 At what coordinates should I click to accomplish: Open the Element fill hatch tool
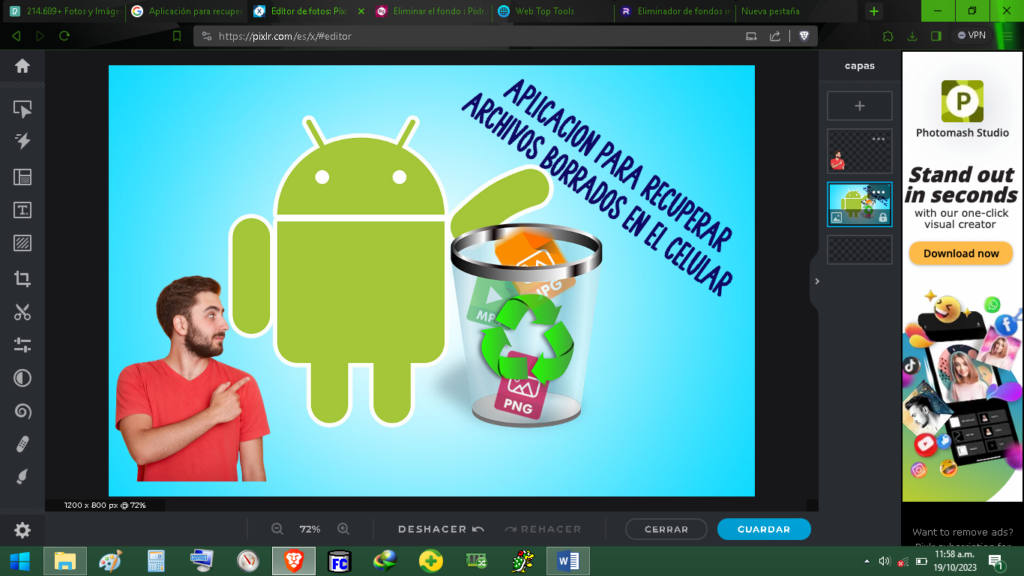coord(22,244)
